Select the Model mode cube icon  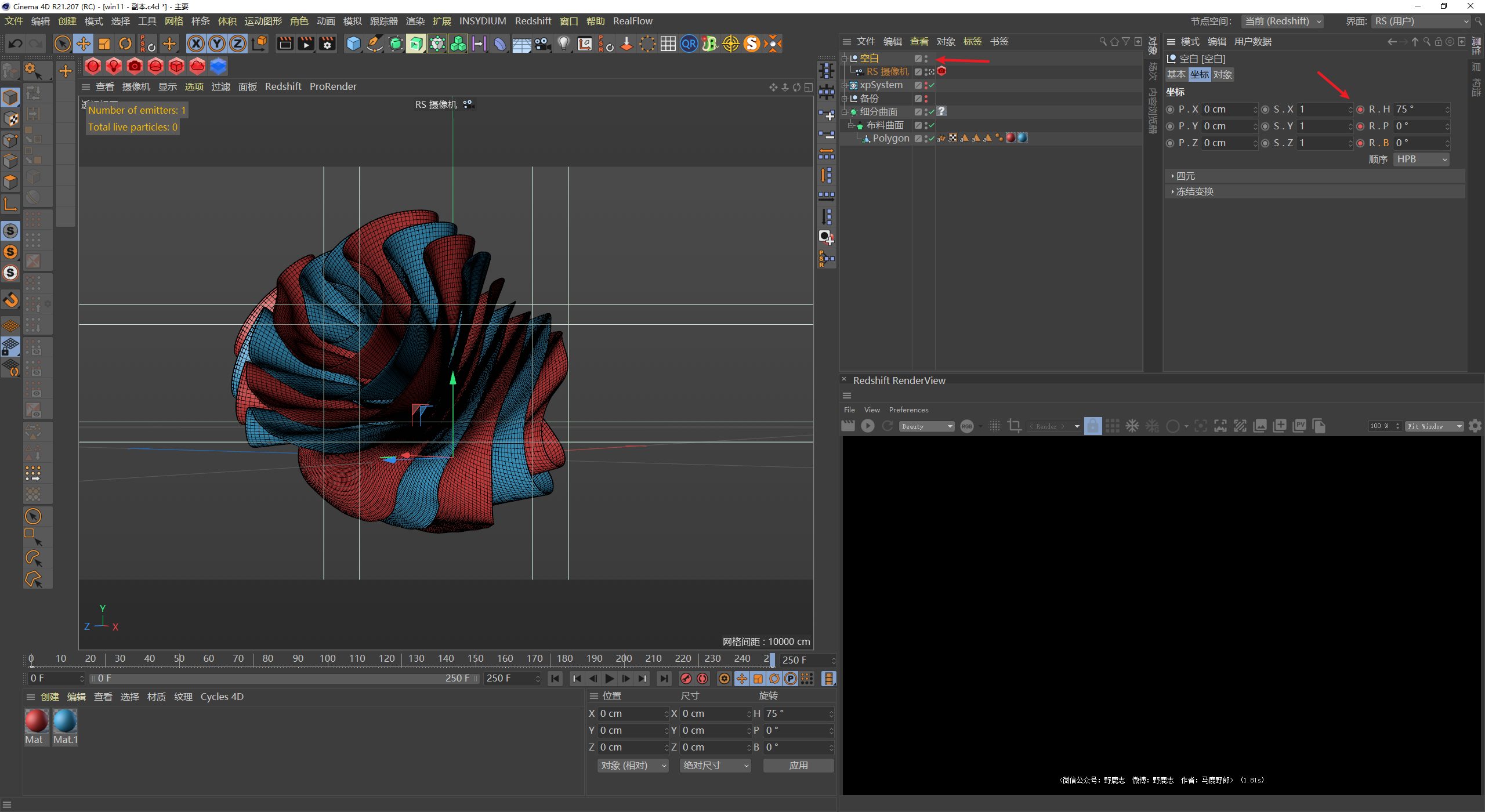[x=10, y=97]
